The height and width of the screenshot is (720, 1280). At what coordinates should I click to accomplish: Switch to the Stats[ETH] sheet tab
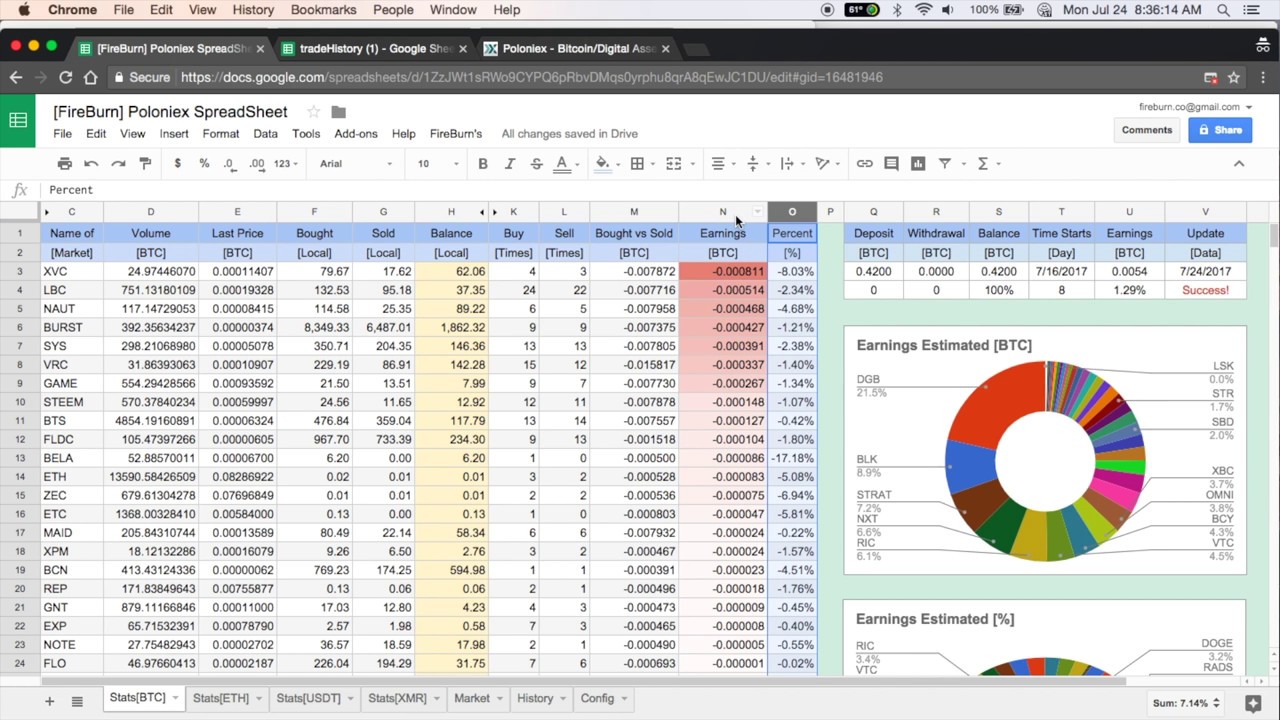pos(221,698)
